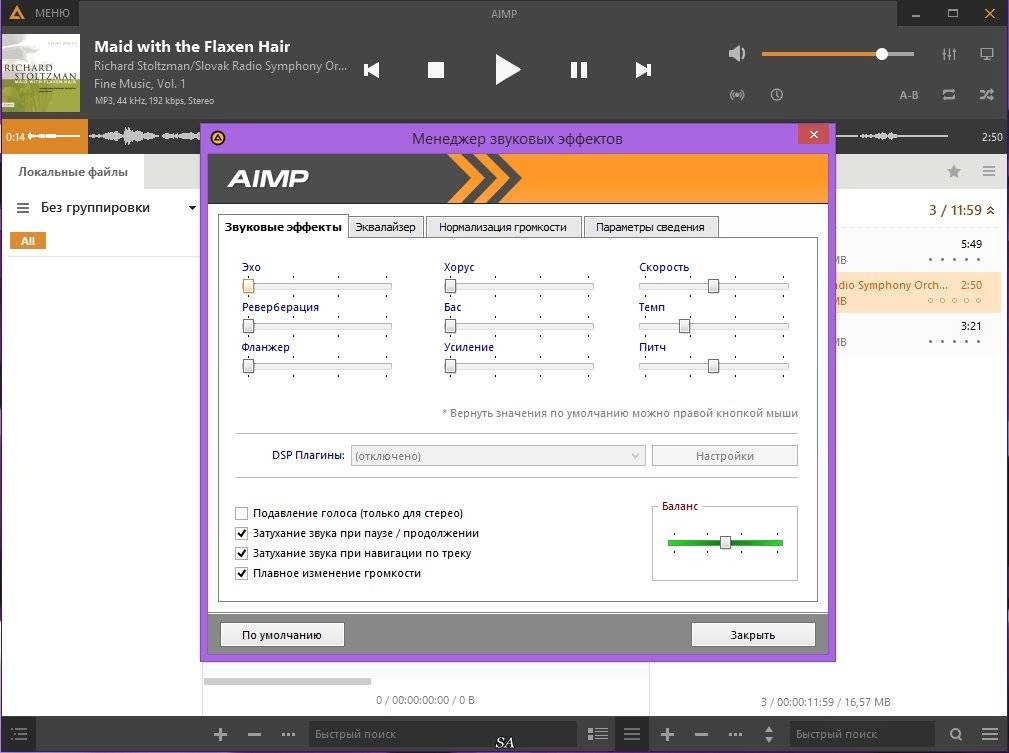Select the playlist track lasting 3:21

coord(919,333)
